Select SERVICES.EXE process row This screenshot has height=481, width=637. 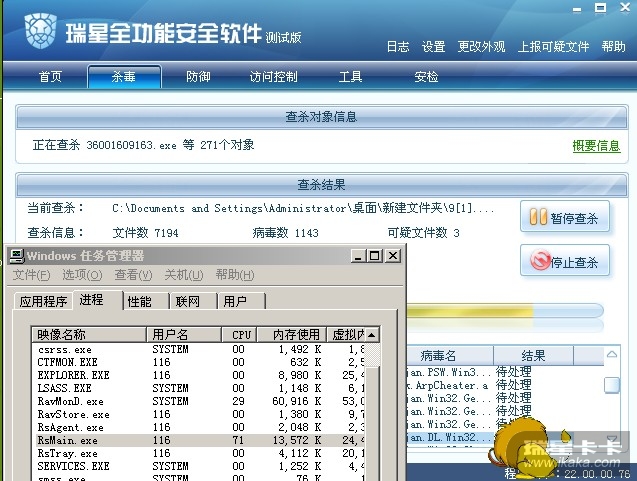coord(199,466)
